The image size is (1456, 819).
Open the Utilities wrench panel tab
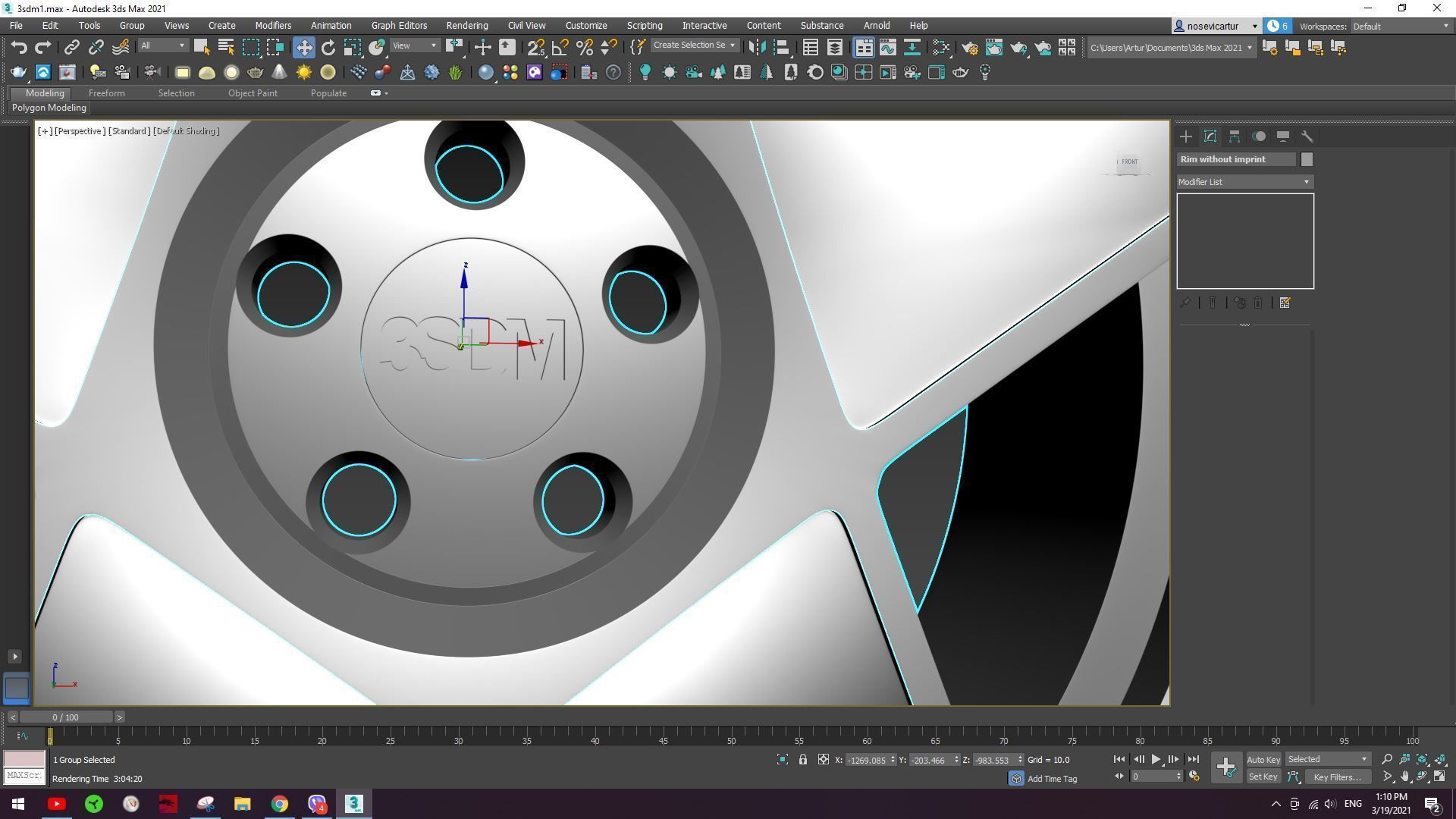pos(1307,136)
